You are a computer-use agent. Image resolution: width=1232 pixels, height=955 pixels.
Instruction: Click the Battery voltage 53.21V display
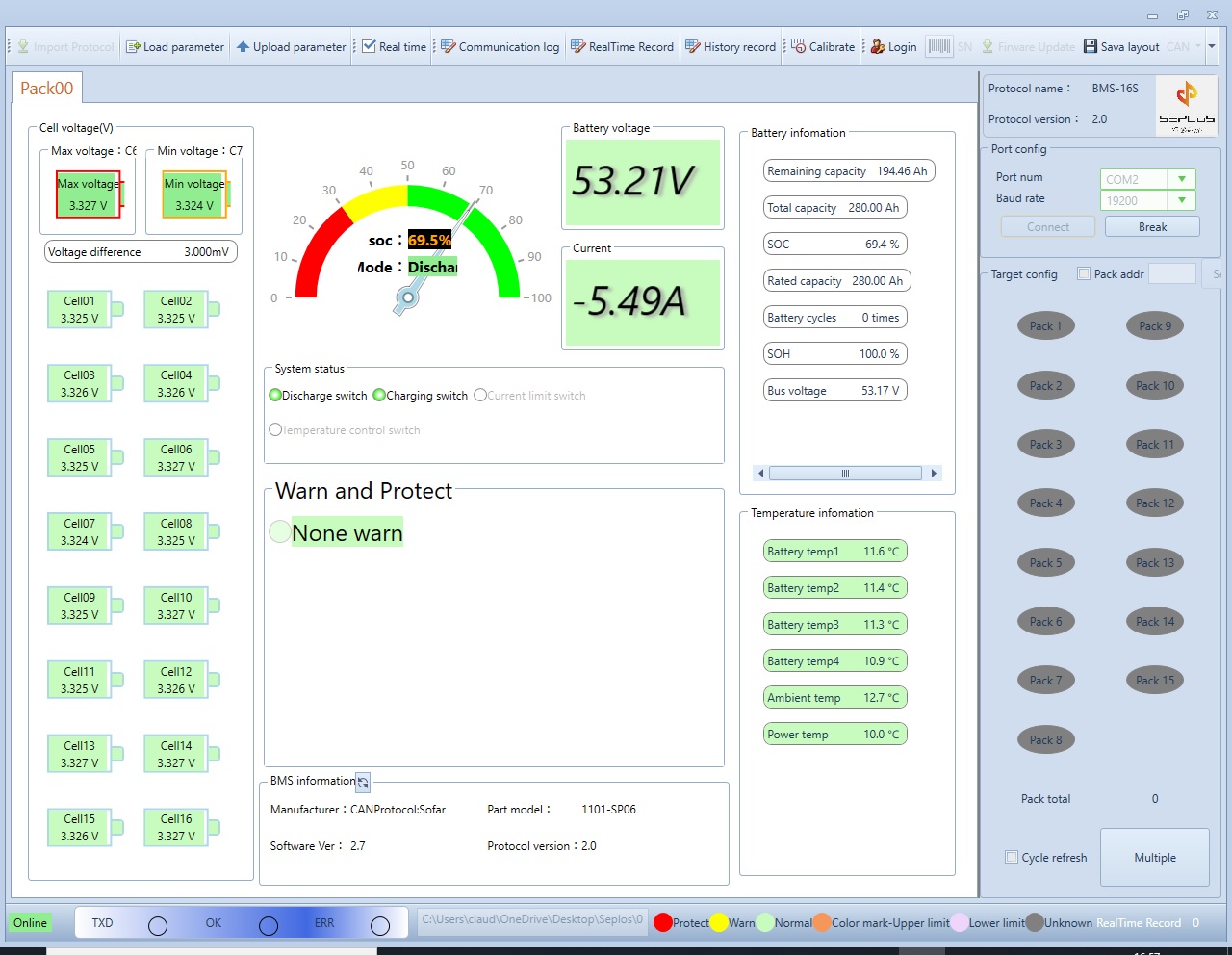point(643,182)
